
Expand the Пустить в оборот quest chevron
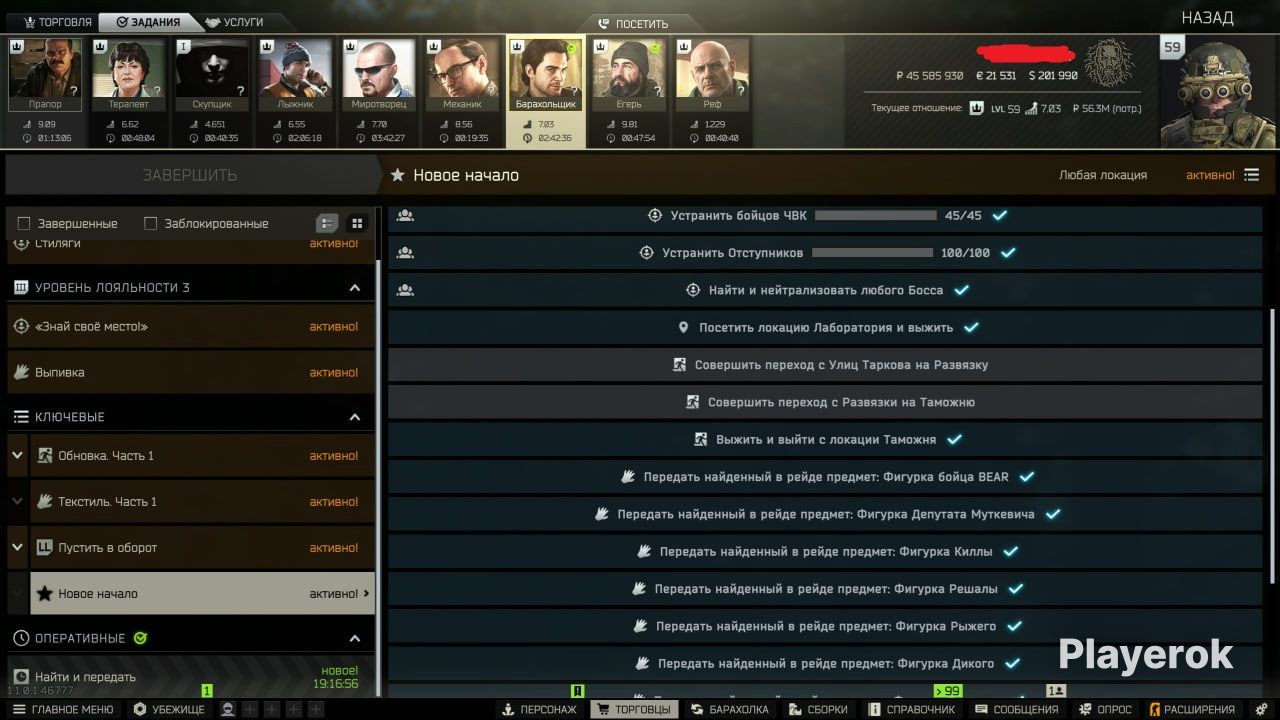tap(17, 548)
